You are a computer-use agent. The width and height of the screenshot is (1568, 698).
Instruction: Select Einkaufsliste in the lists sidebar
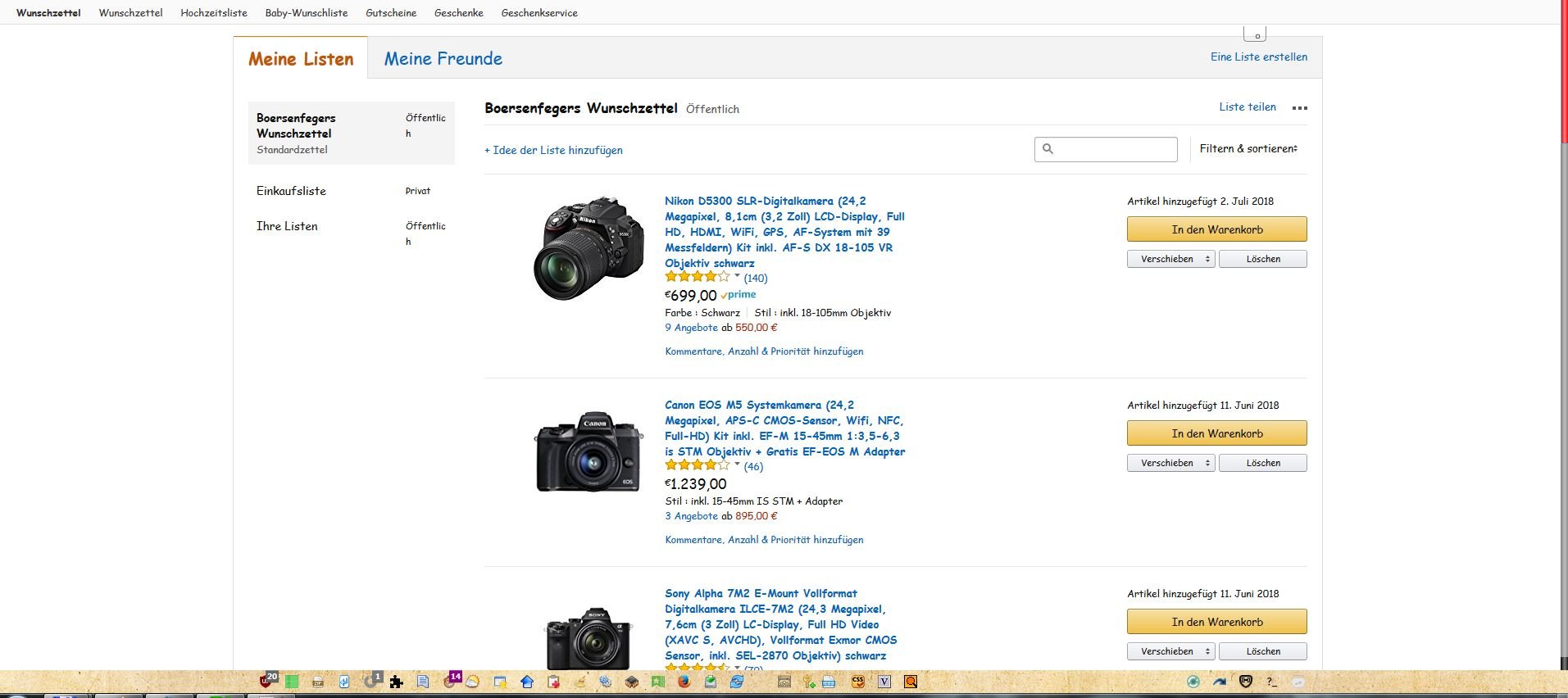tap(291, 191)
